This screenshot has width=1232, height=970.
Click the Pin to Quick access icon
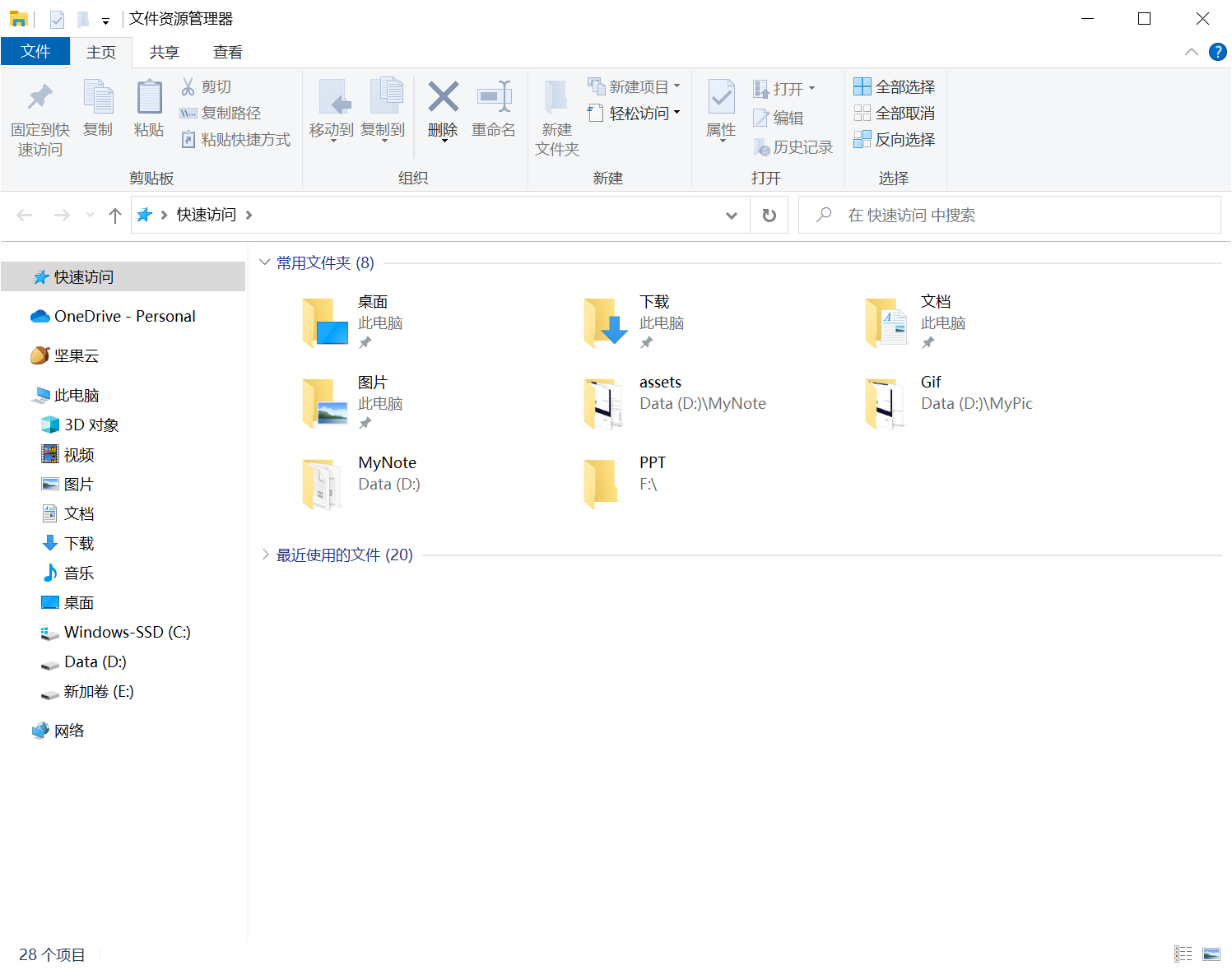(x=40, y=97)
